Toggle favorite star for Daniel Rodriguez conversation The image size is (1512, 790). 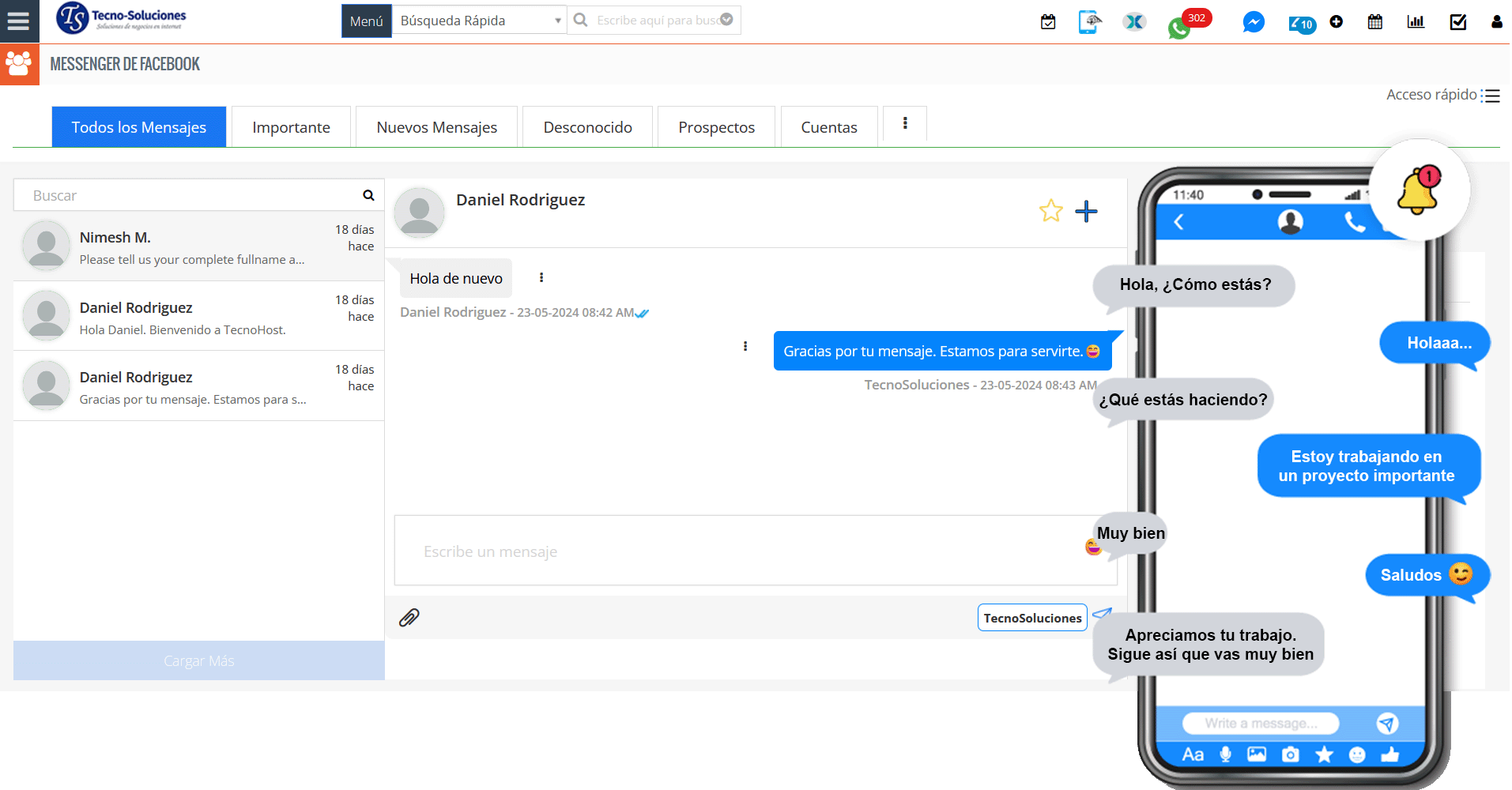tap(1050, 211)
